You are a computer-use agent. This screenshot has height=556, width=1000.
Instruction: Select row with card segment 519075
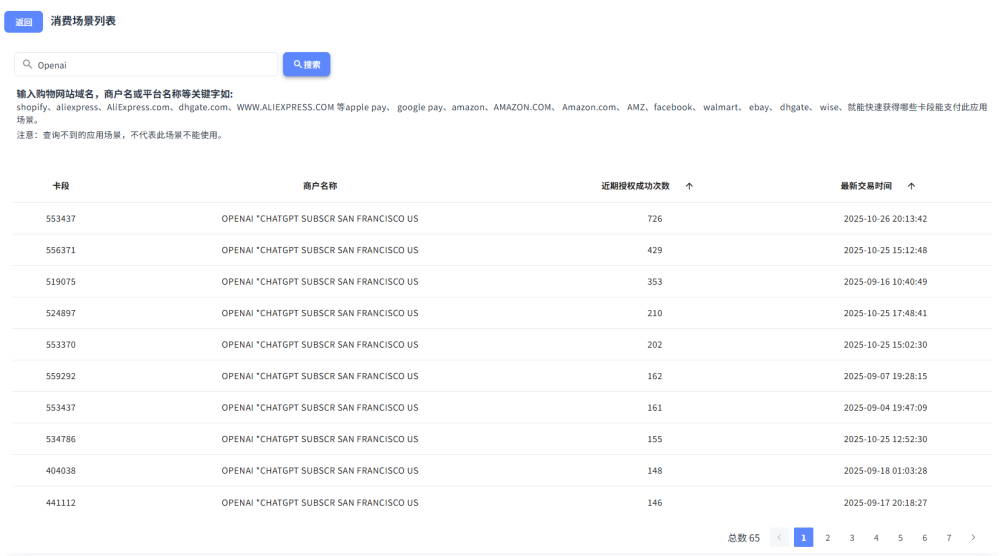click(x=61, y=282)
